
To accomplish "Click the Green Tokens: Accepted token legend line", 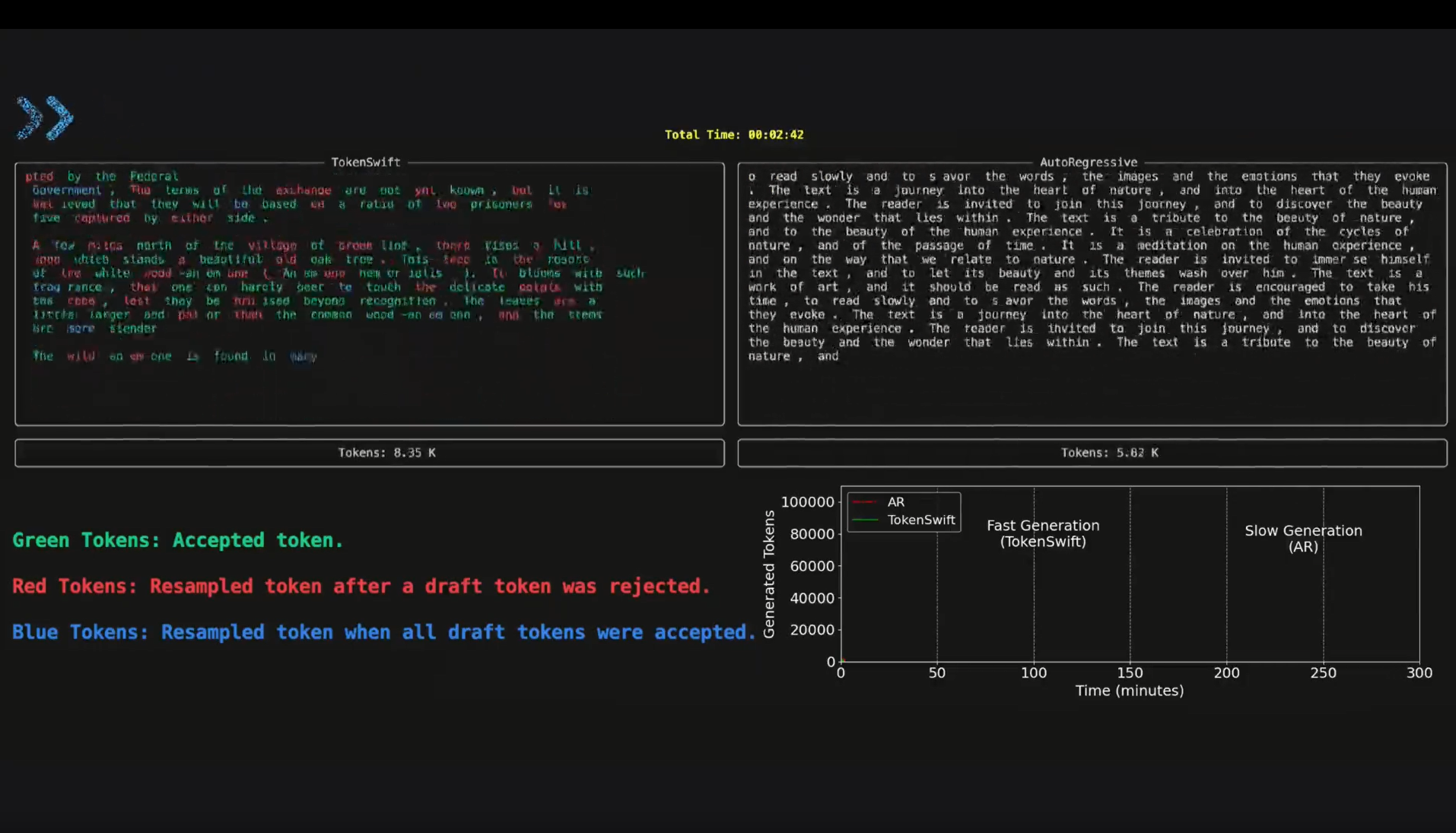I will (178, 540).
